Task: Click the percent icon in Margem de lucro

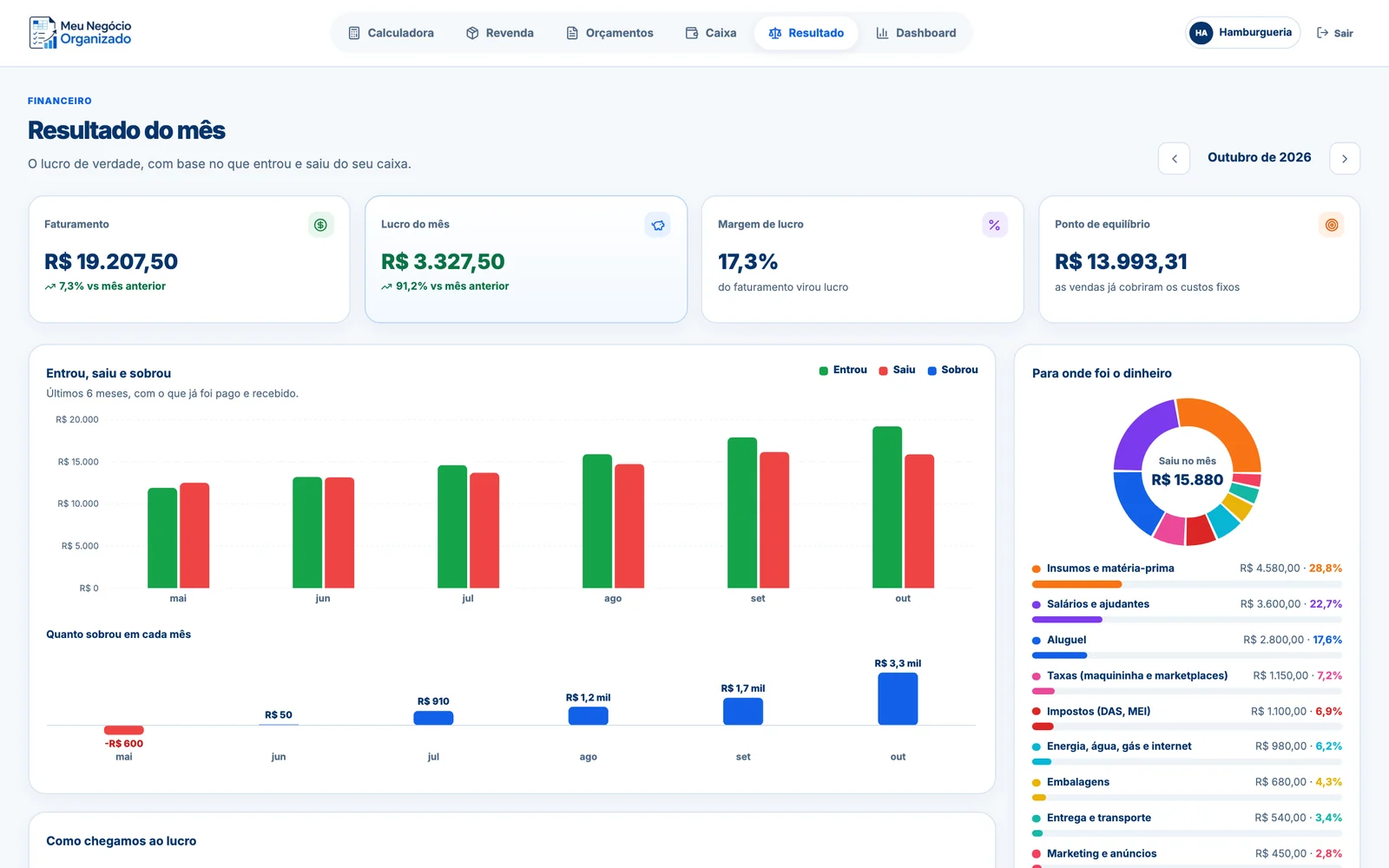Action: pos(995,225)
